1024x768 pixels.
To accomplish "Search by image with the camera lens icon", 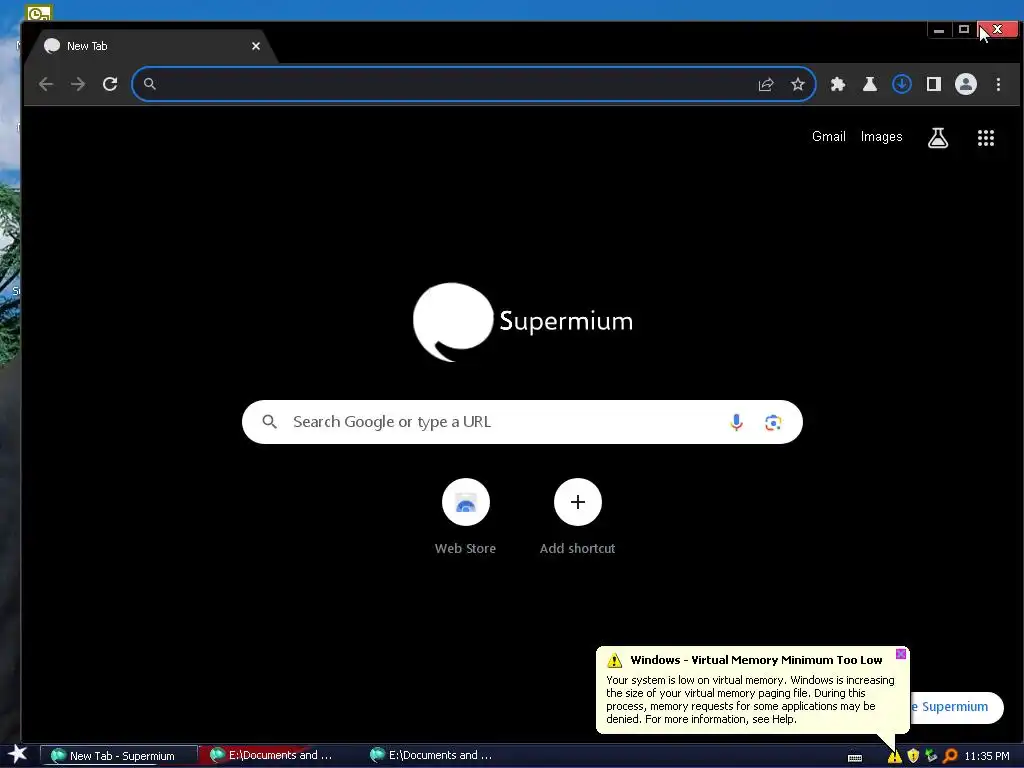I will pos(773,423).
